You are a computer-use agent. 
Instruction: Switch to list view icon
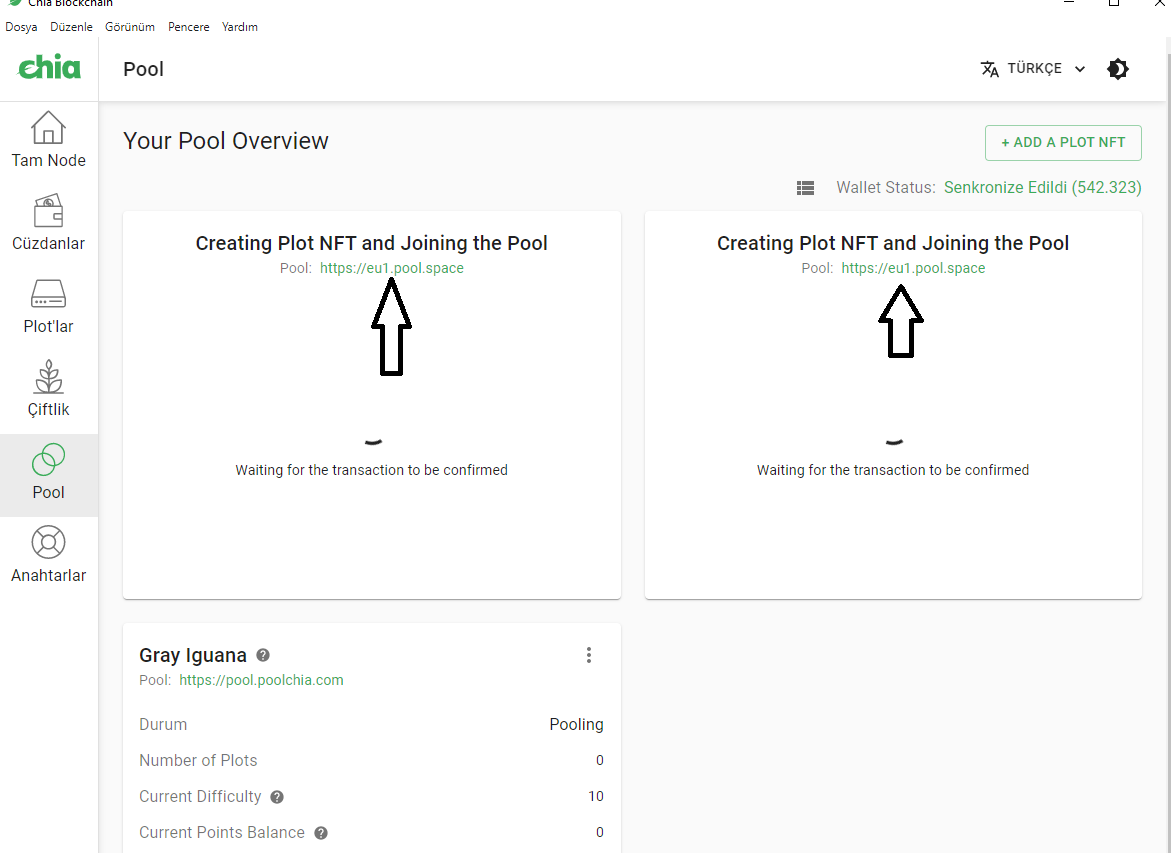(x=805, y=188)
